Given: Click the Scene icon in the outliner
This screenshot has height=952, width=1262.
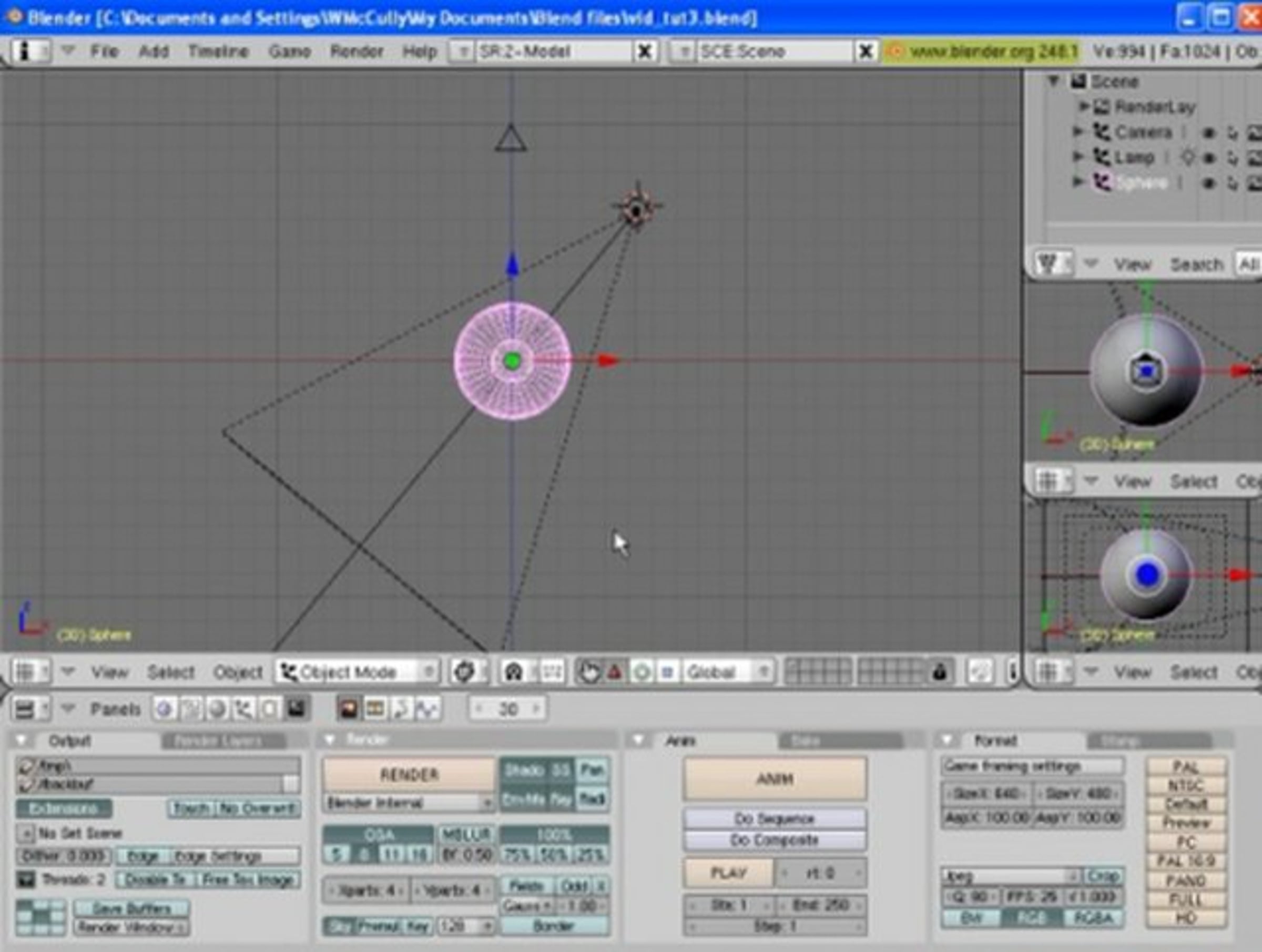Looking at the screenshot, I should (1078, 81).
